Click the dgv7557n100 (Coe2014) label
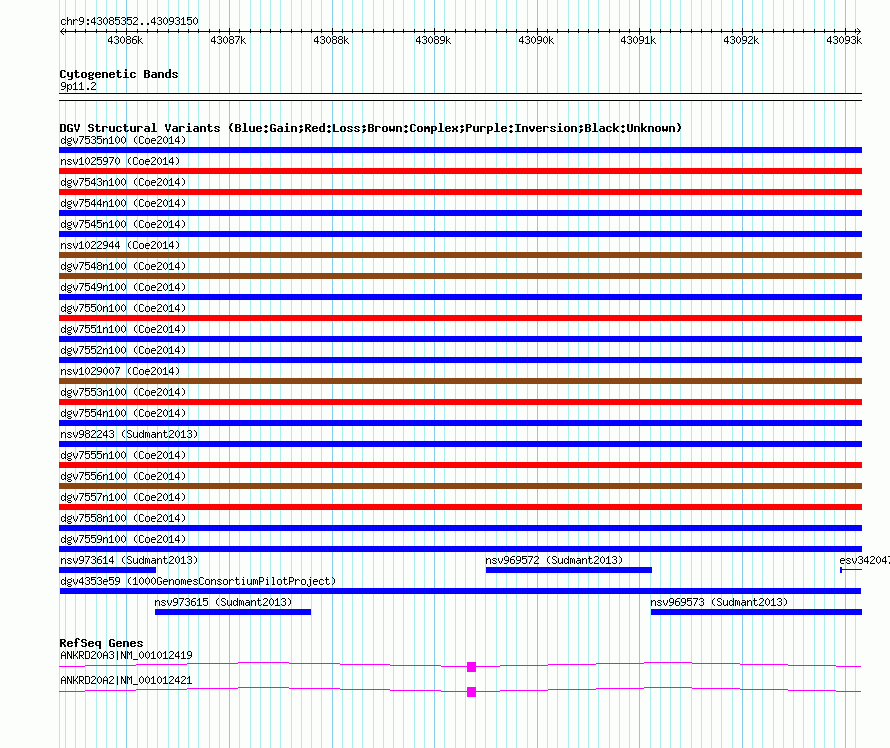 [x=123, y=497]
